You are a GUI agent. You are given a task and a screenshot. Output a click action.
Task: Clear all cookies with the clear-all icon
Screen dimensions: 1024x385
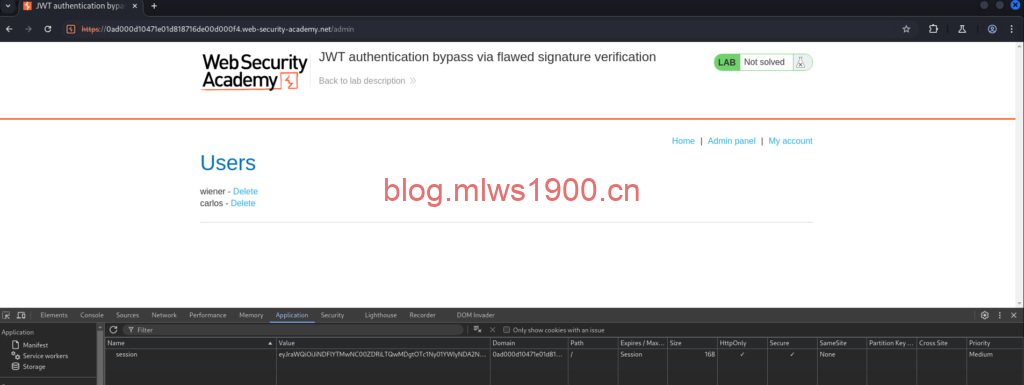click(x=477, y=330)
